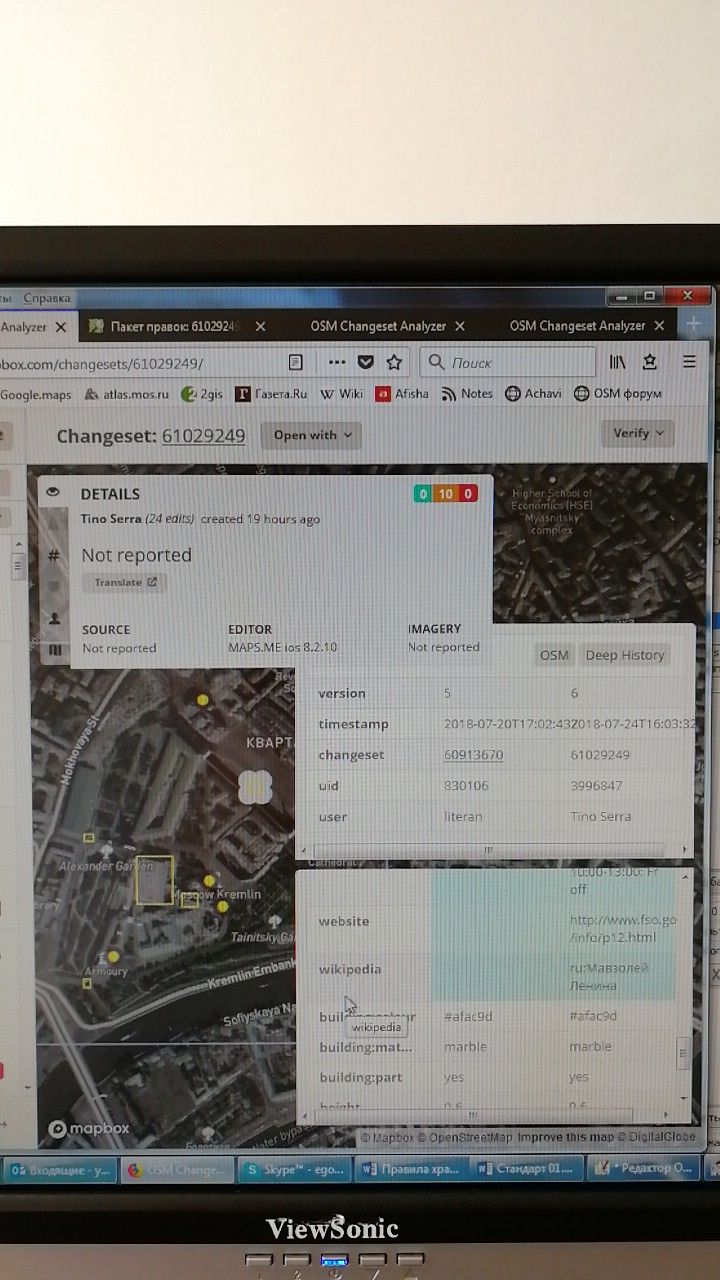Close the last OSM Changeset Analyzer tab

(x=660, y=326)
